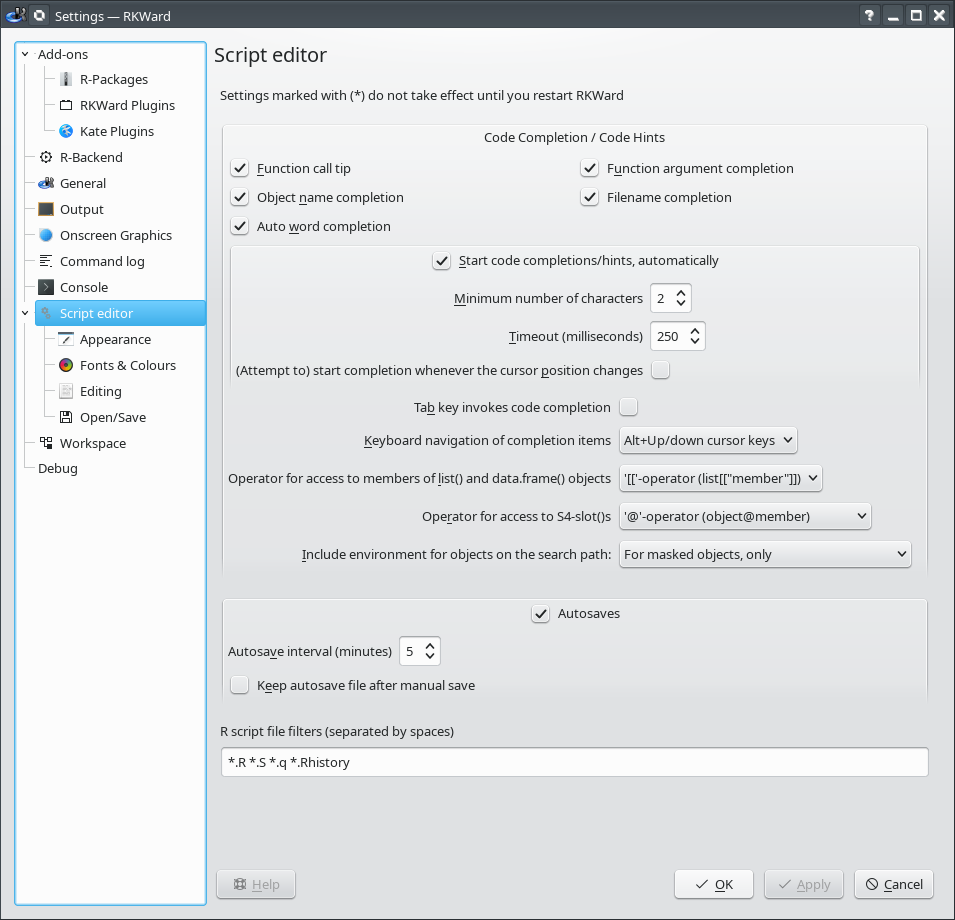955x920 pixels.
Task: Decrease the Timeout milliseconds value
Action: (x=695, y=342)
